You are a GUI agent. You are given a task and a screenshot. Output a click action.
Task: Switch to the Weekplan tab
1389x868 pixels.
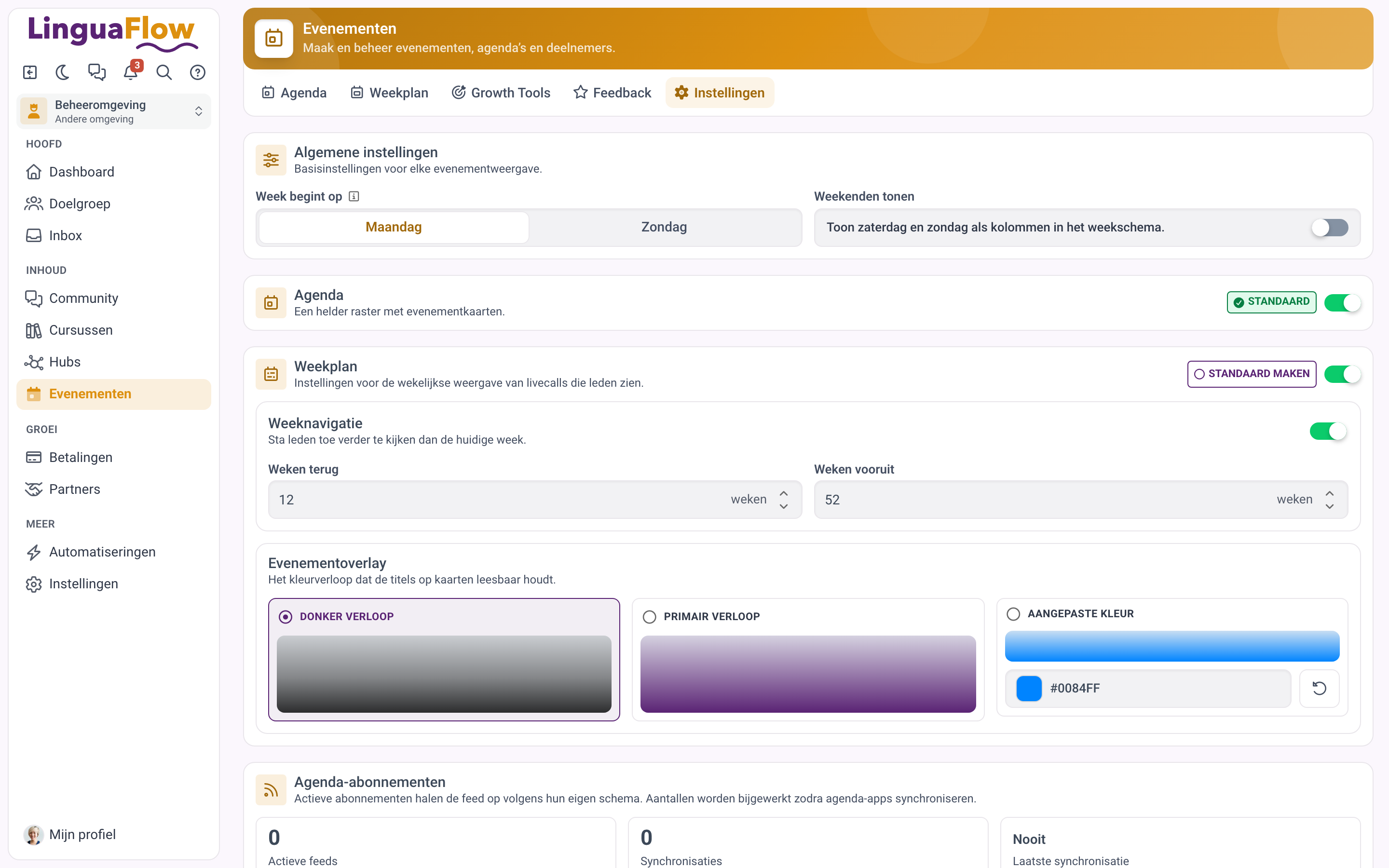[x=390, y=93]
